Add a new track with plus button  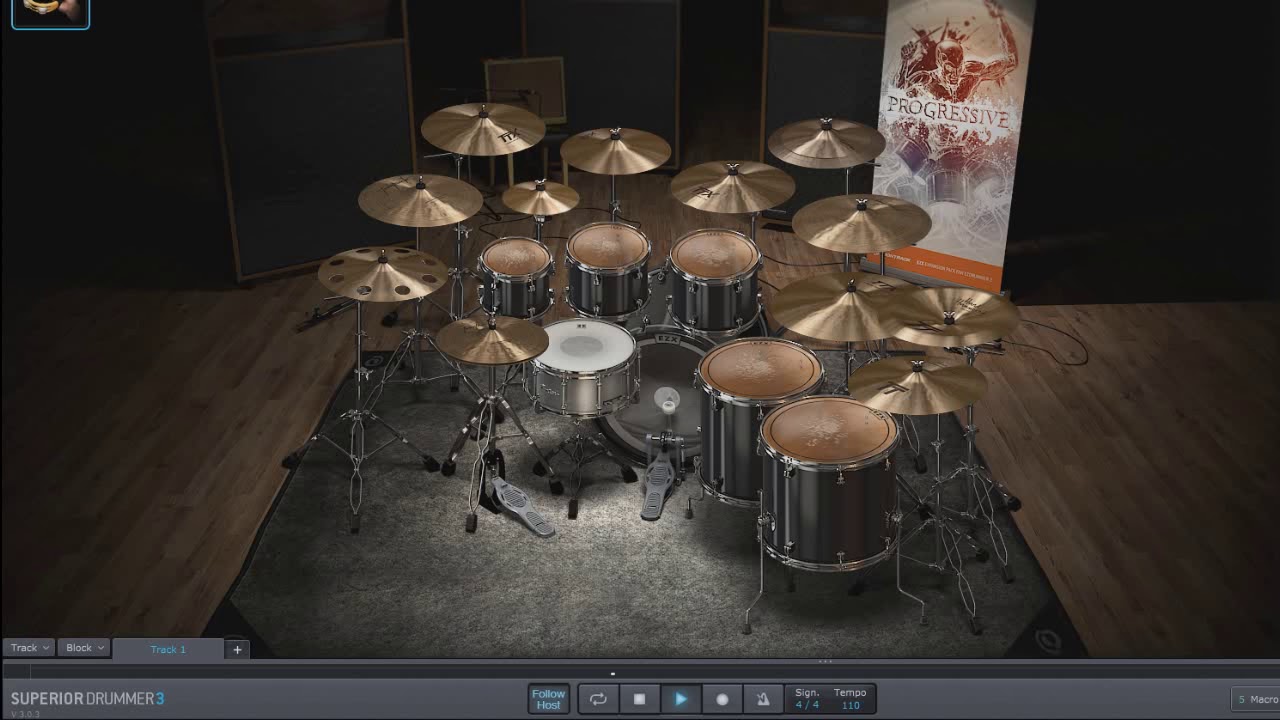pos(237,649)
